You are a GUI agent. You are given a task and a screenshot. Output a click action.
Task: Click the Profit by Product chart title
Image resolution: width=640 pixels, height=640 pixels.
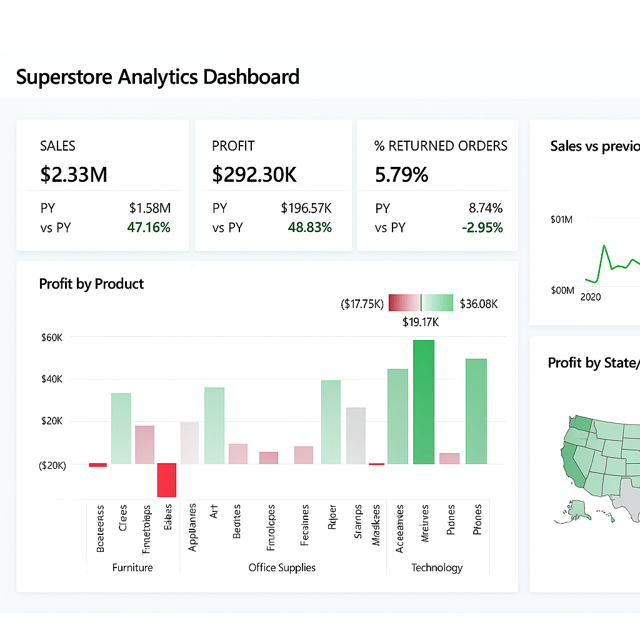[x=91, y=284]
